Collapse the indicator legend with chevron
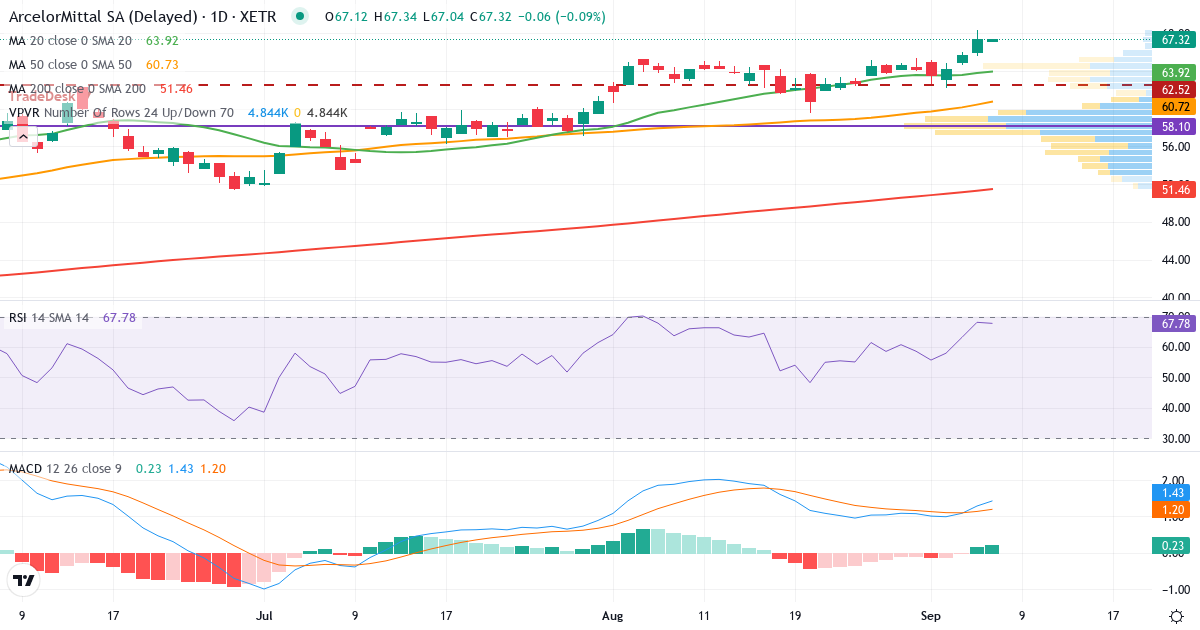This screenshot has width=1200, height=630. point(24,135)
